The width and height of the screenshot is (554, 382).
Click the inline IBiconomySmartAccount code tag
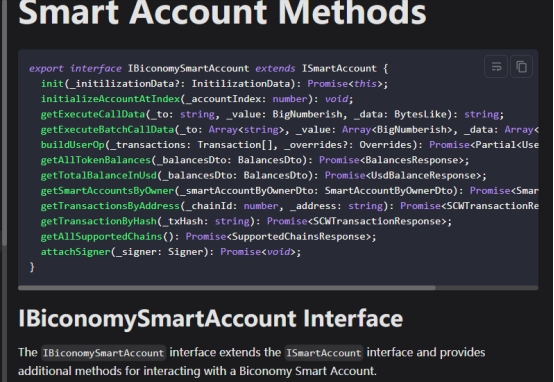click(x=103, y=353)
